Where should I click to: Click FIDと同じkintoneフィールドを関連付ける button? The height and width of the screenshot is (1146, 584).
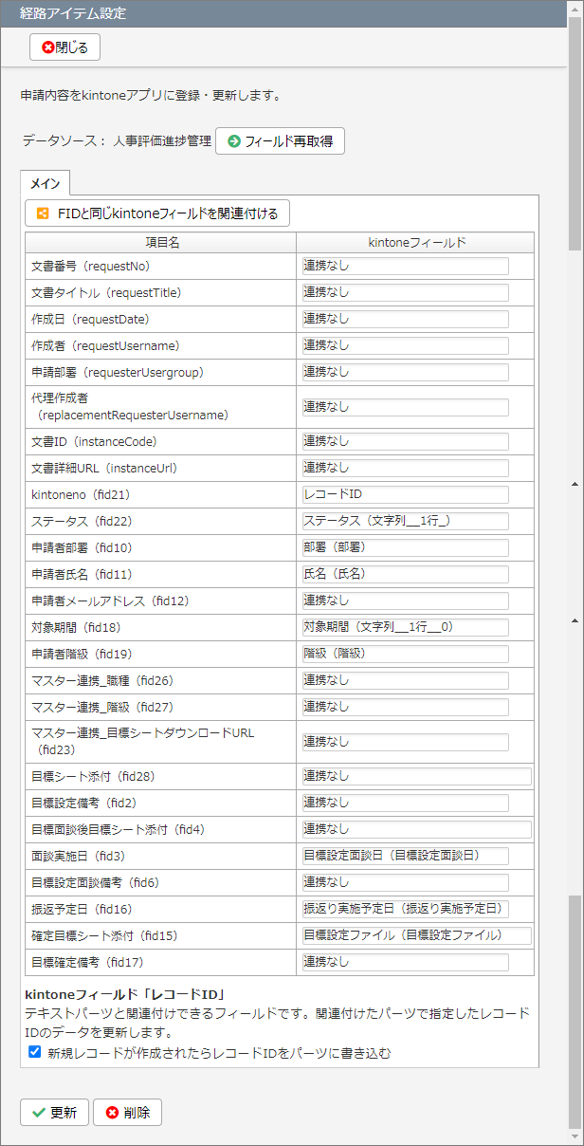point(158,213)
